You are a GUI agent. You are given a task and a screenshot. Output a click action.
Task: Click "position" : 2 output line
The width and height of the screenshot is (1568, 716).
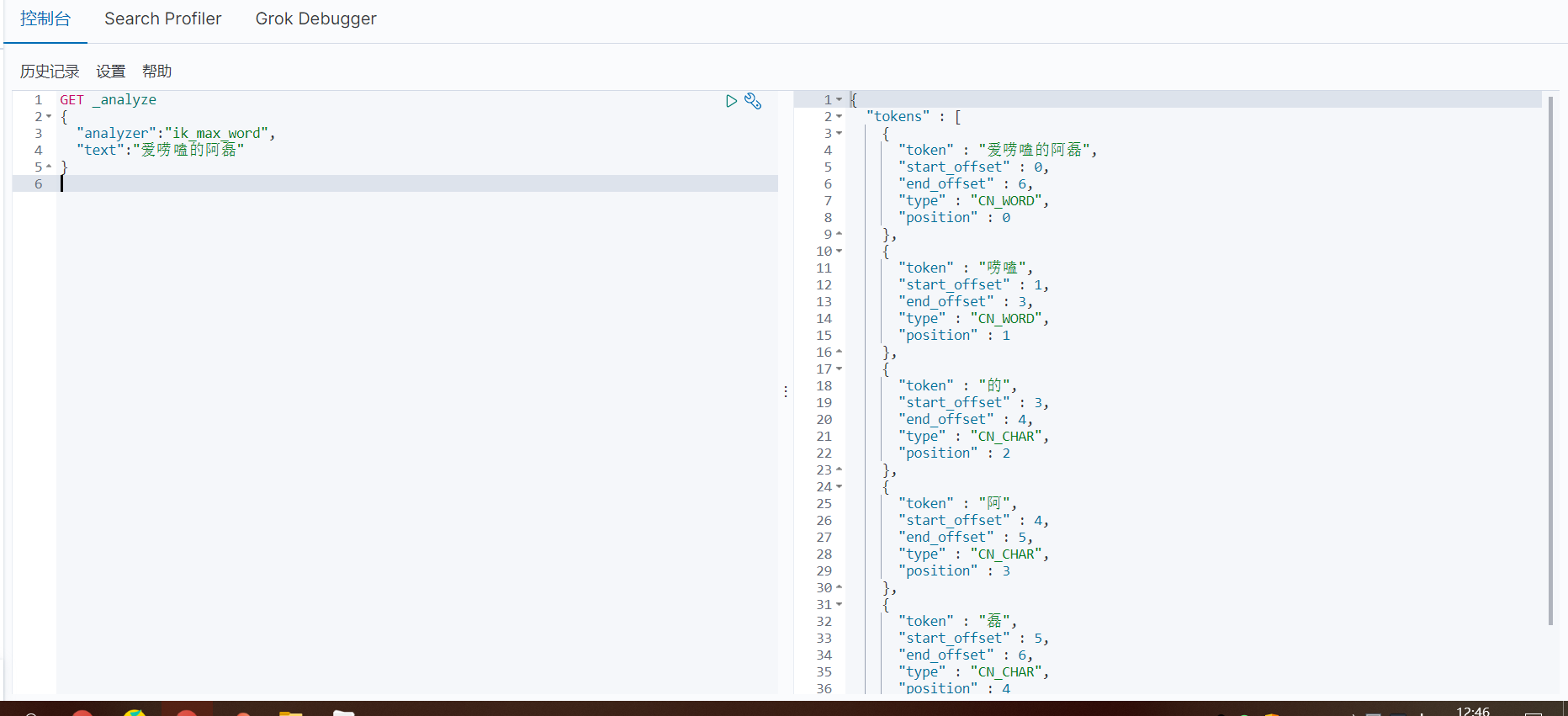(955, 453)
